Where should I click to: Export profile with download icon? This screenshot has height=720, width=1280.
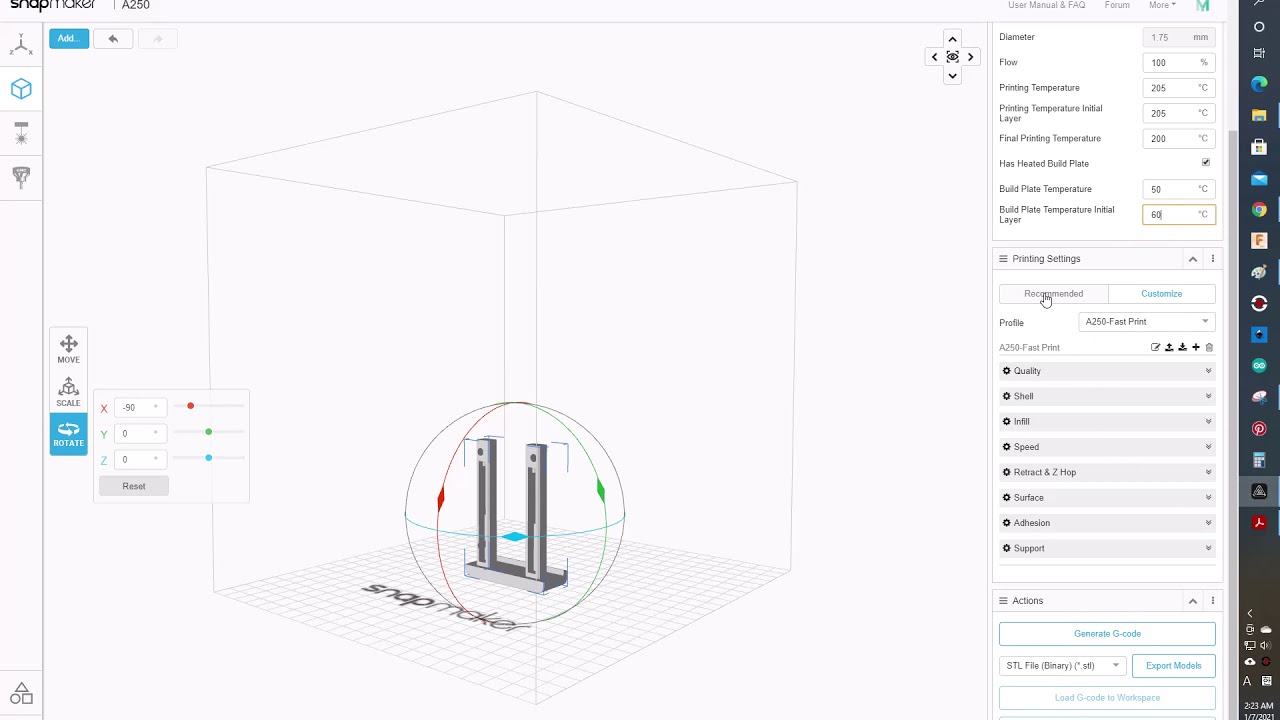1182,347
